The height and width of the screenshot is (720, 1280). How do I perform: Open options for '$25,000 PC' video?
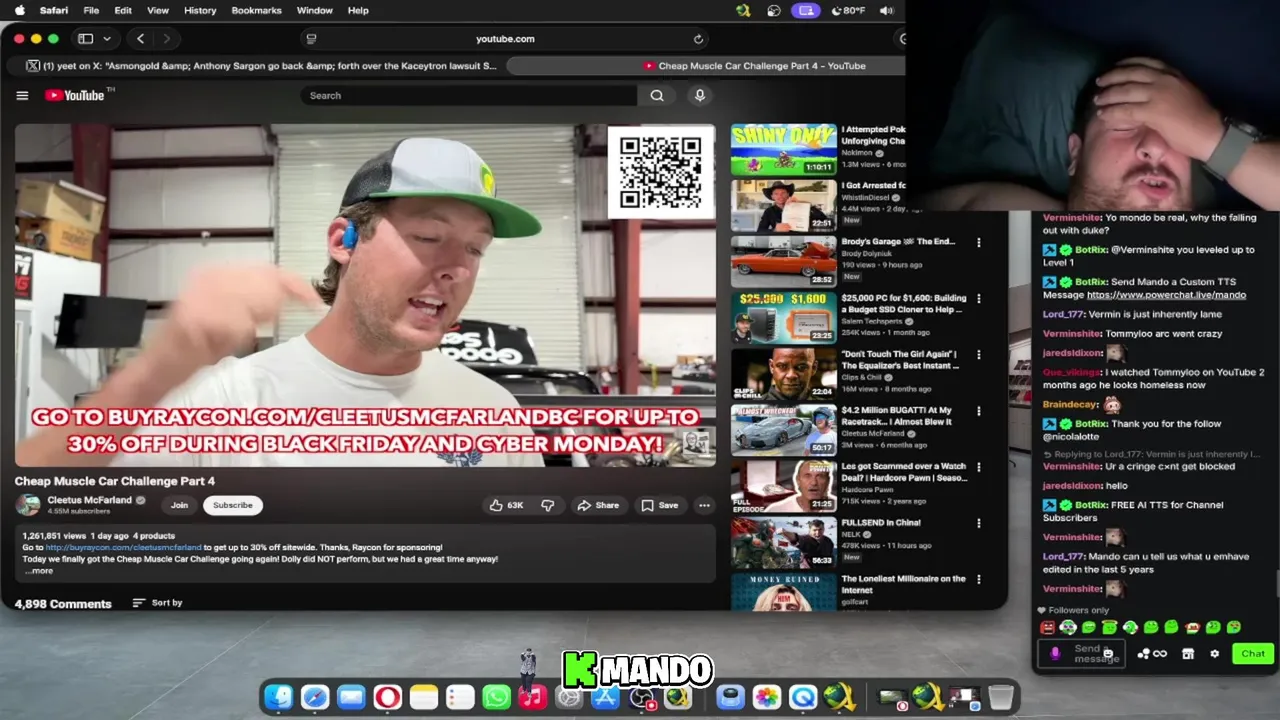coord(978,299)
